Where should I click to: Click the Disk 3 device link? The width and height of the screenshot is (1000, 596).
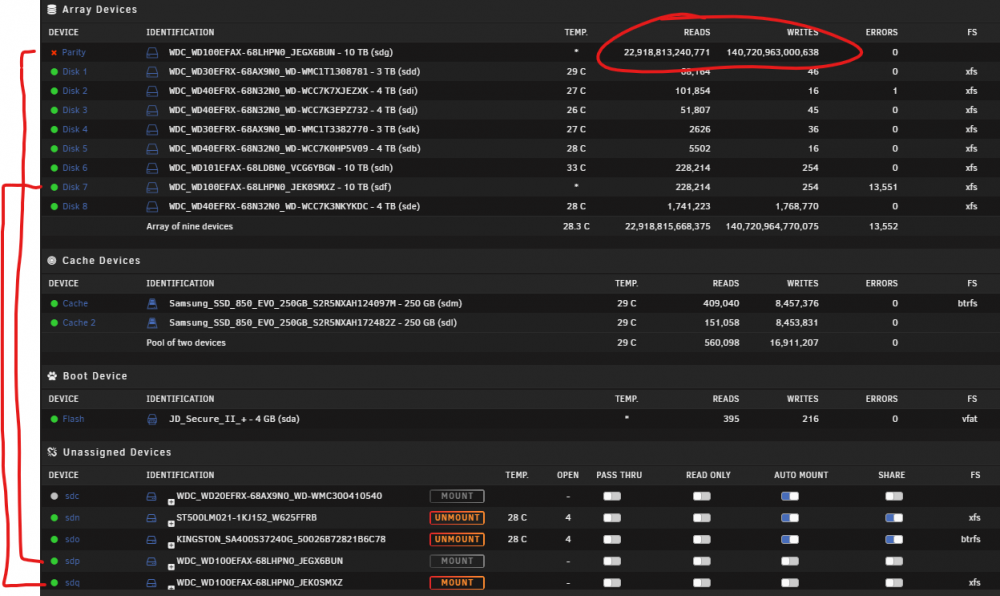pos(75,110)
